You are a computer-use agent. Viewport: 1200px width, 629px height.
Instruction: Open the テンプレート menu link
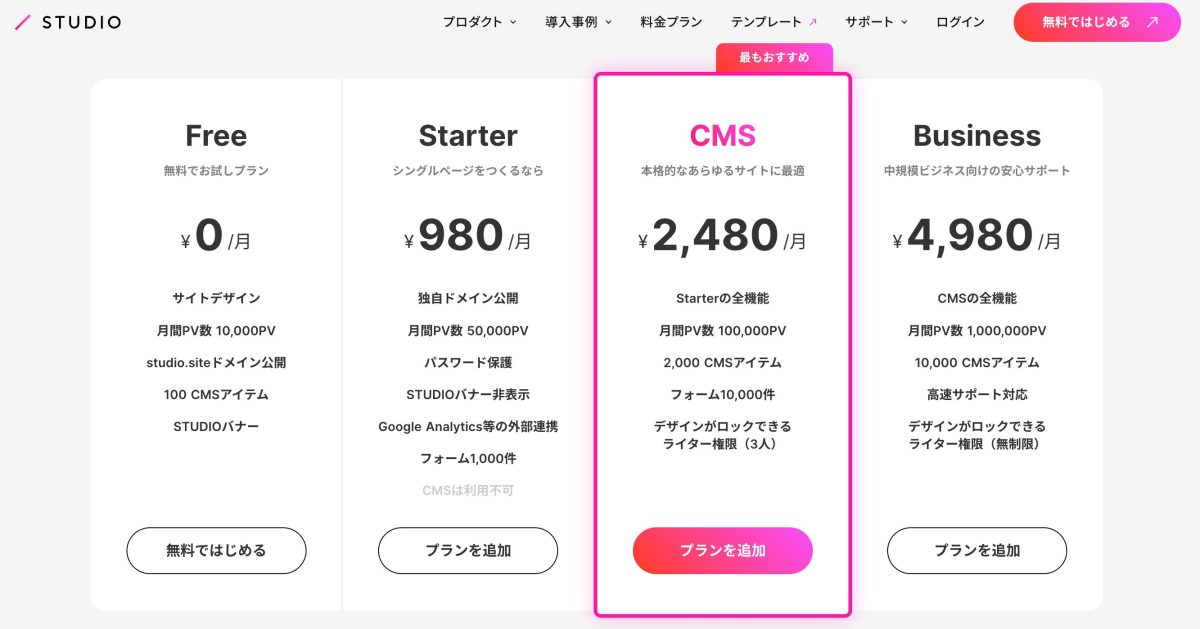coord(766,22)
